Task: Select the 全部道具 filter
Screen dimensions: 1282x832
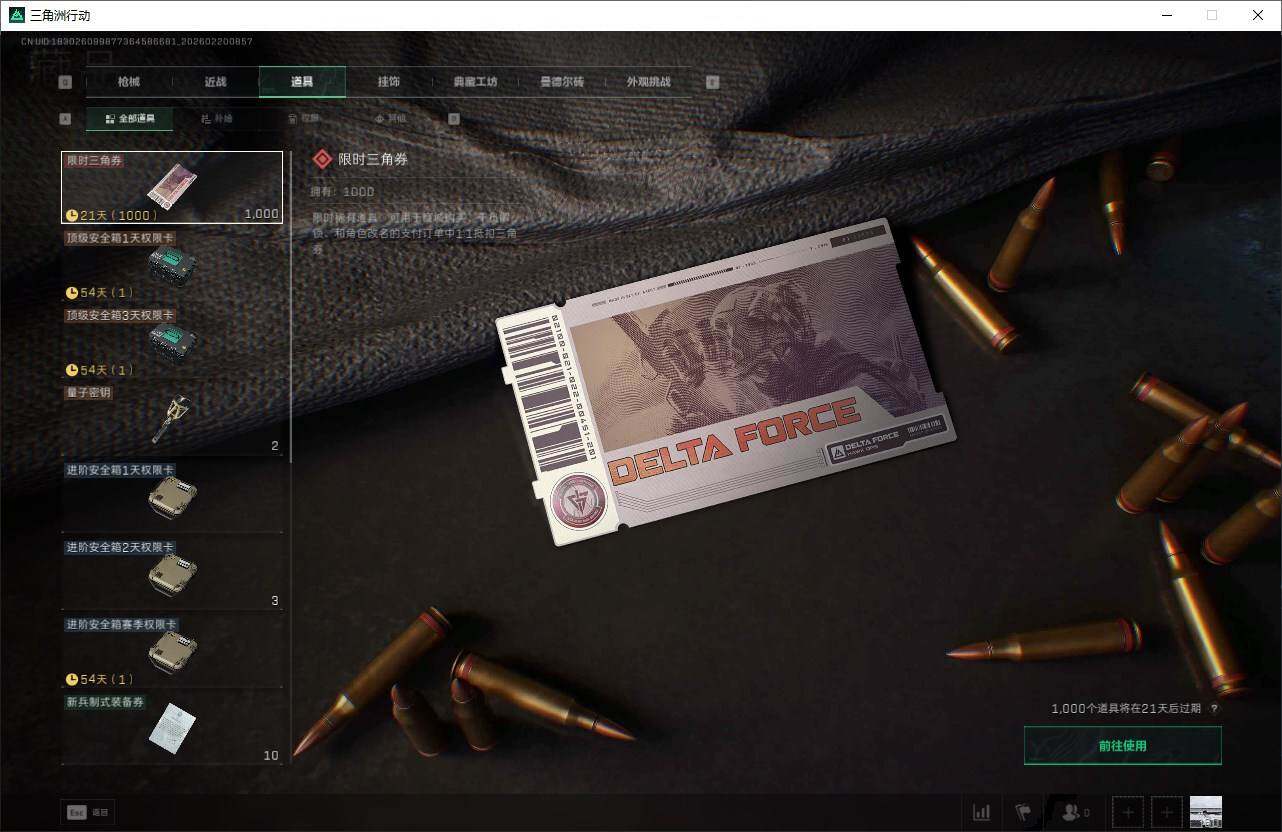Action: coord(129,119)
